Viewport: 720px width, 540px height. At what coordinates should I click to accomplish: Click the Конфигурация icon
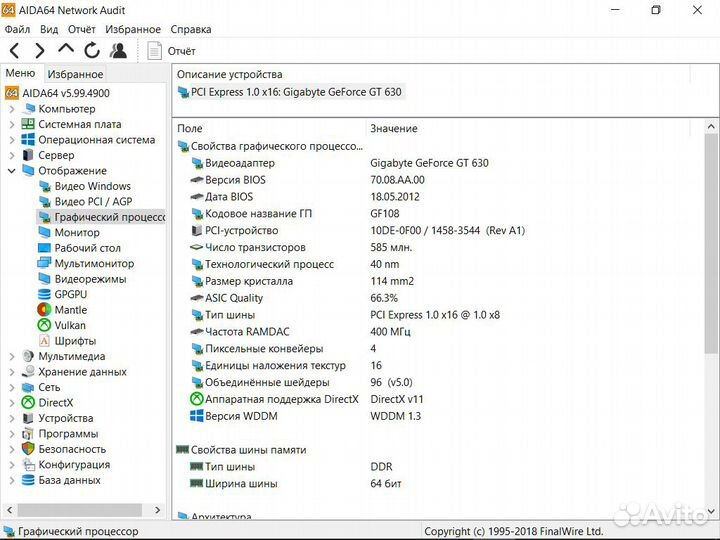28,465
